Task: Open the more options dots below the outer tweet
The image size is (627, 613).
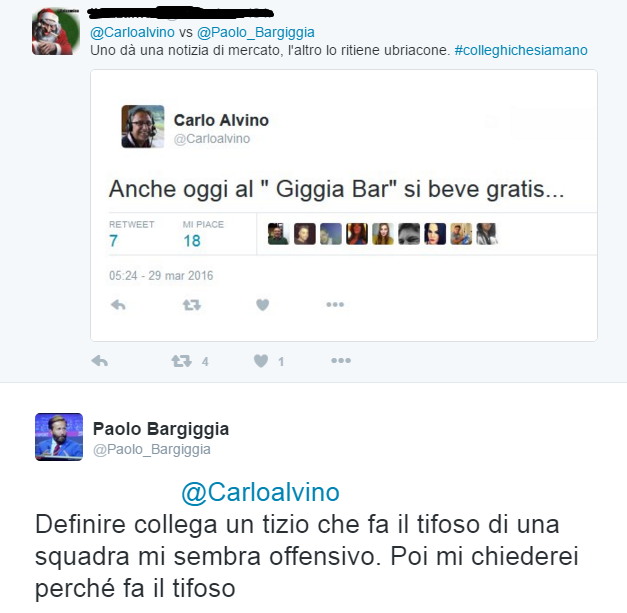Action: (x=341, y=361)
